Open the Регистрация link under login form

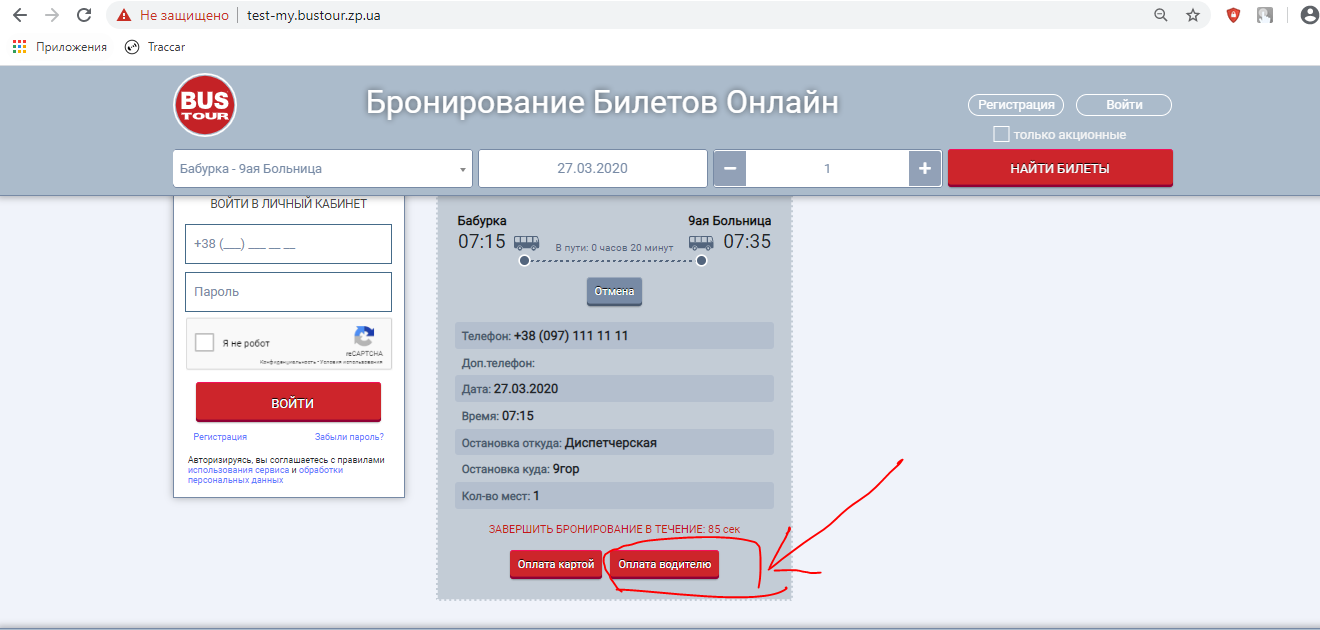[220, 437]
